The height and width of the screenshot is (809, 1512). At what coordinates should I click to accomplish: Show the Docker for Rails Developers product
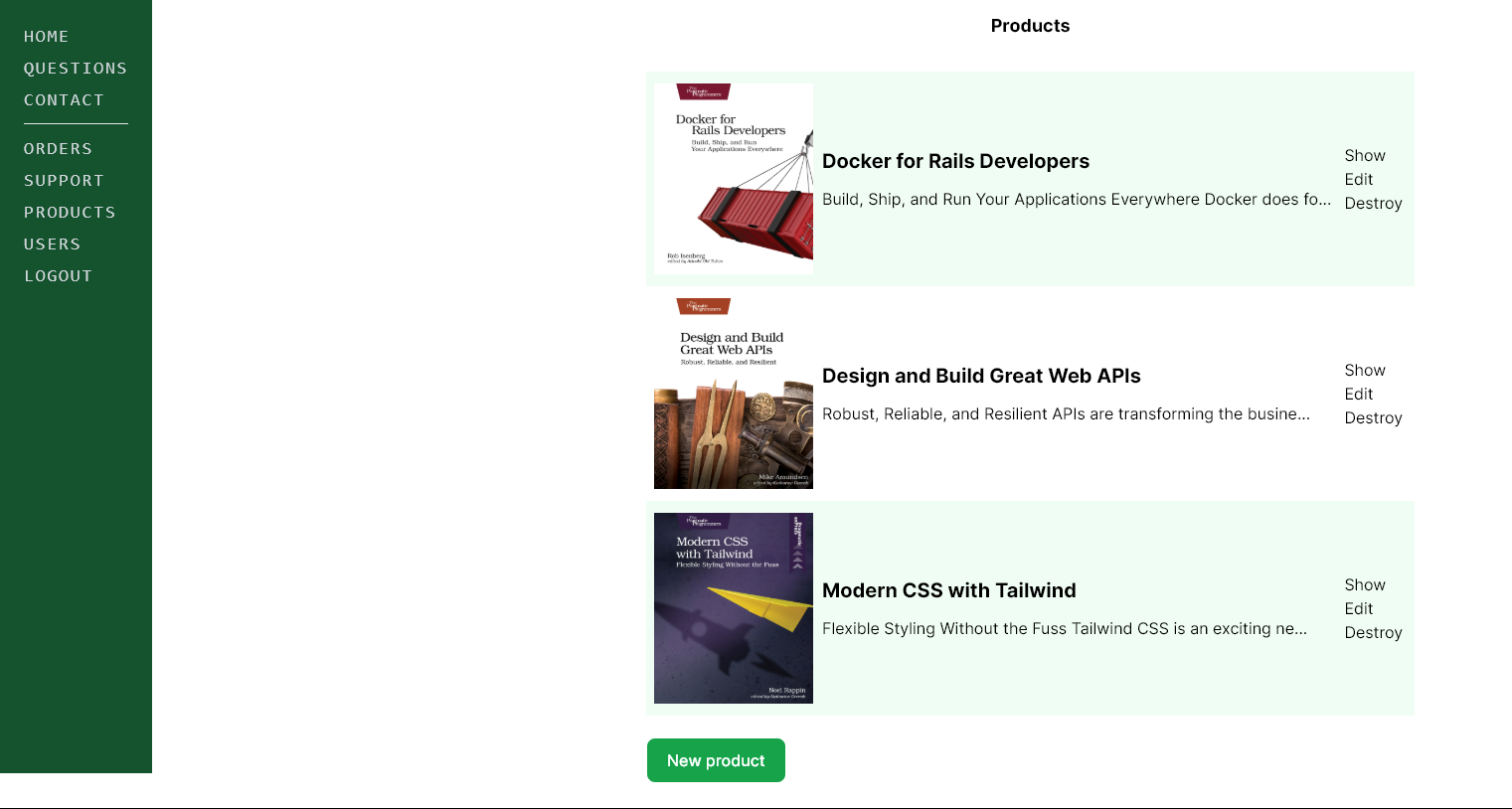click(1364, 156)
